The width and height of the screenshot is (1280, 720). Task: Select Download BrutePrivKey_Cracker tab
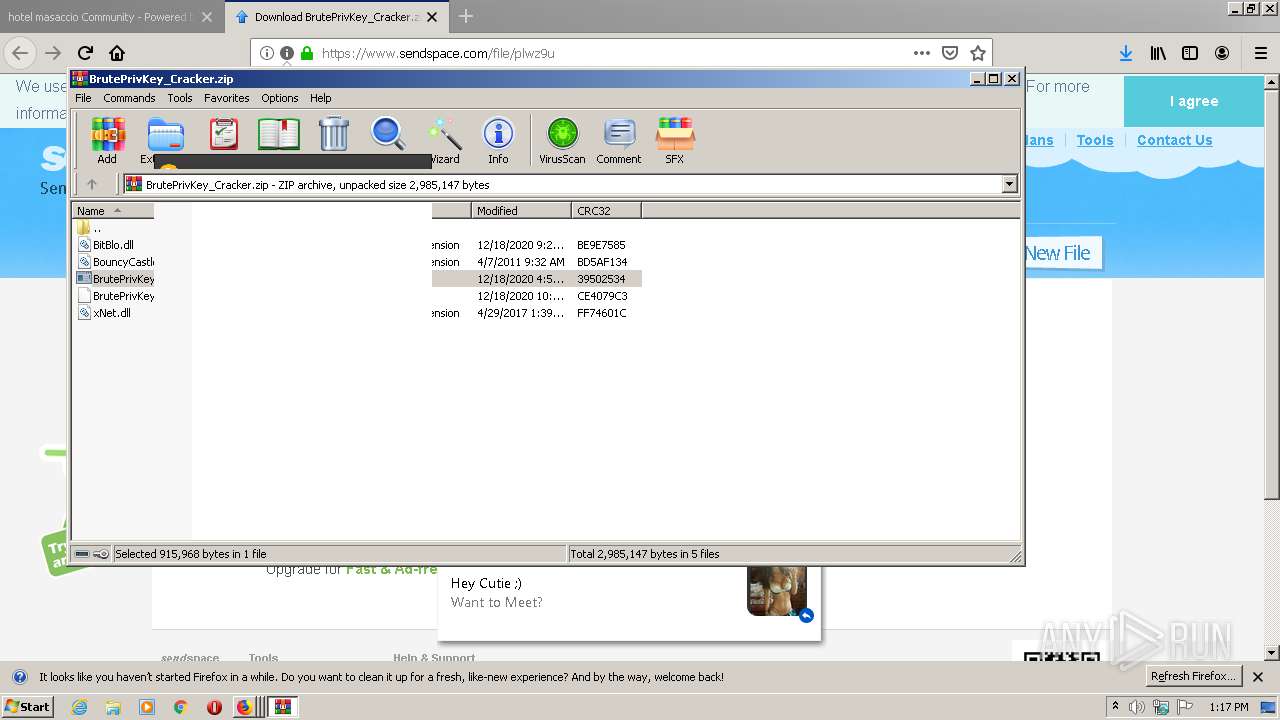click(338, 17)
